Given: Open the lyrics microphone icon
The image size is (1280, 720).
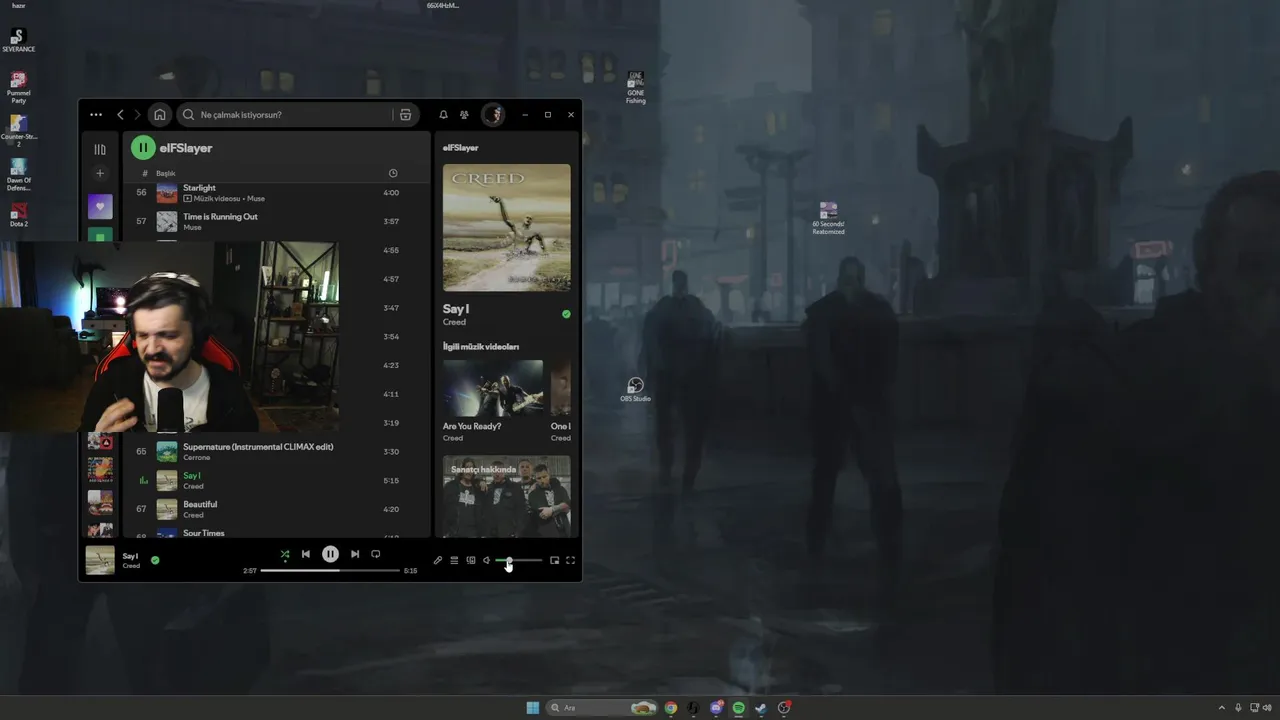Looking at the screenshot, I should coord(438,560).
